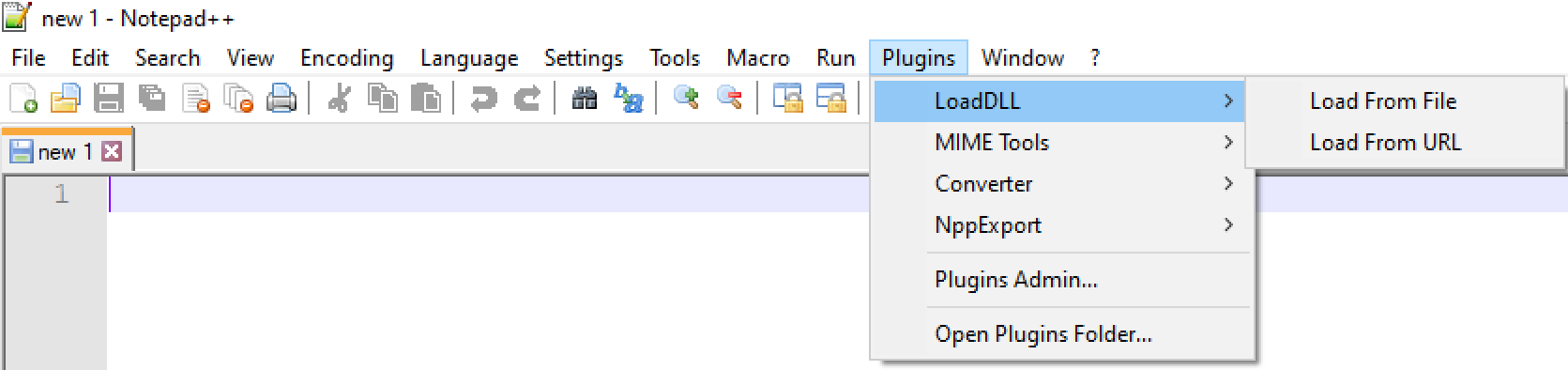Click the Open file folder icon
This screenshot has width=1568, height=370.
pyautogui.click(x=66, y=98)
